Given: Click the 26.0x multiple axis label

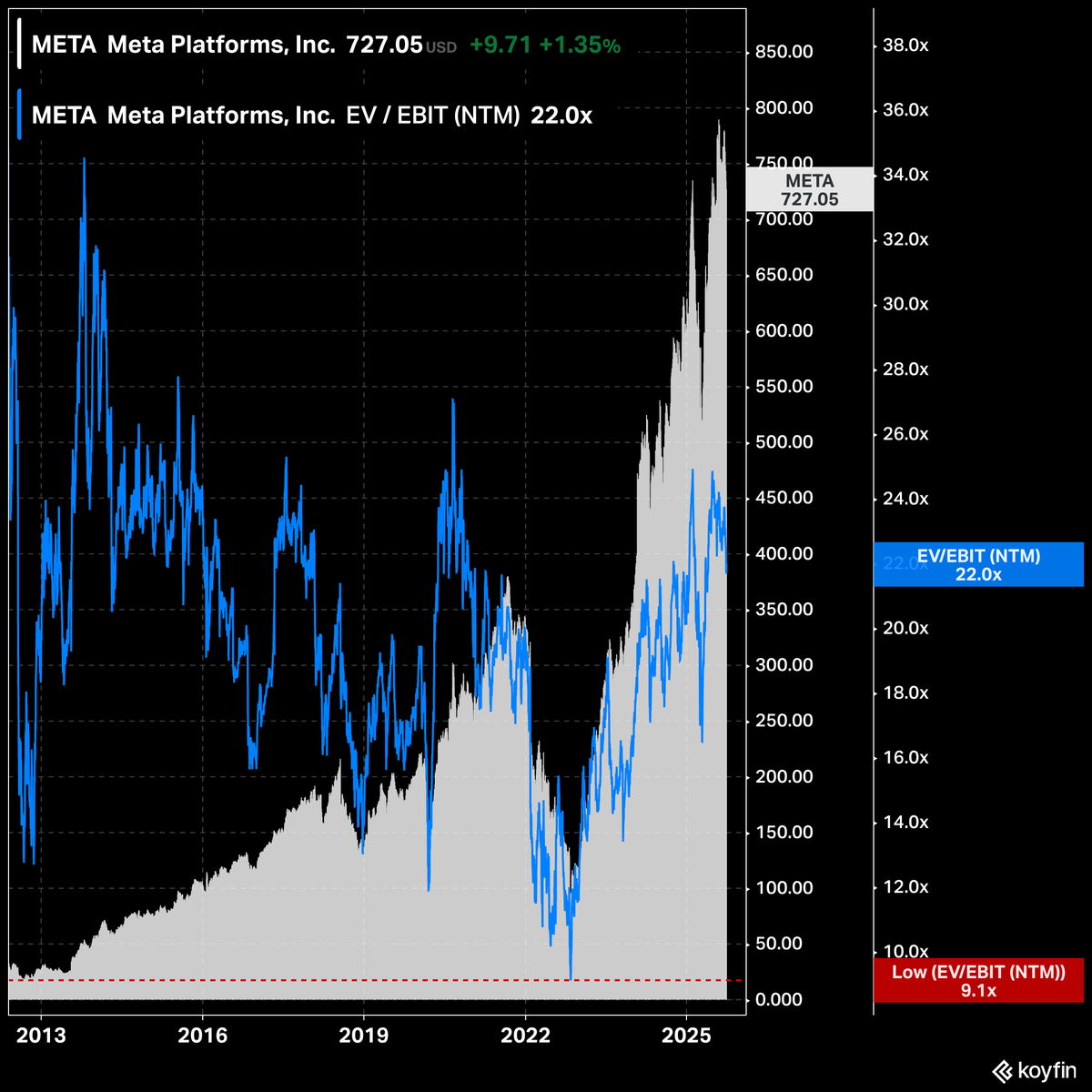Looking at the screenshot, I should point(905,433).
